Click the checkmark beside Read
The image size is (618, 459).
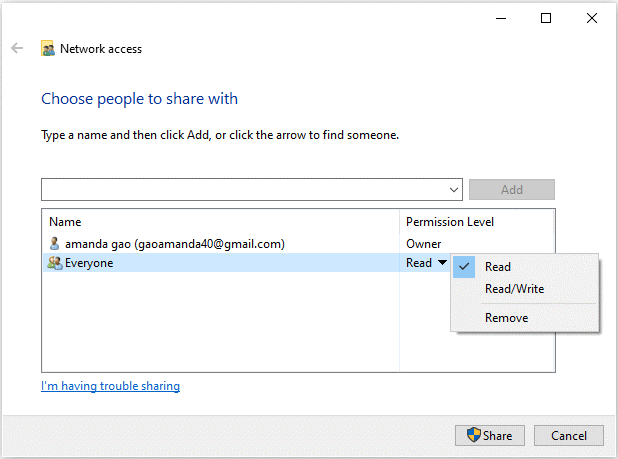[x=464, y=267]
